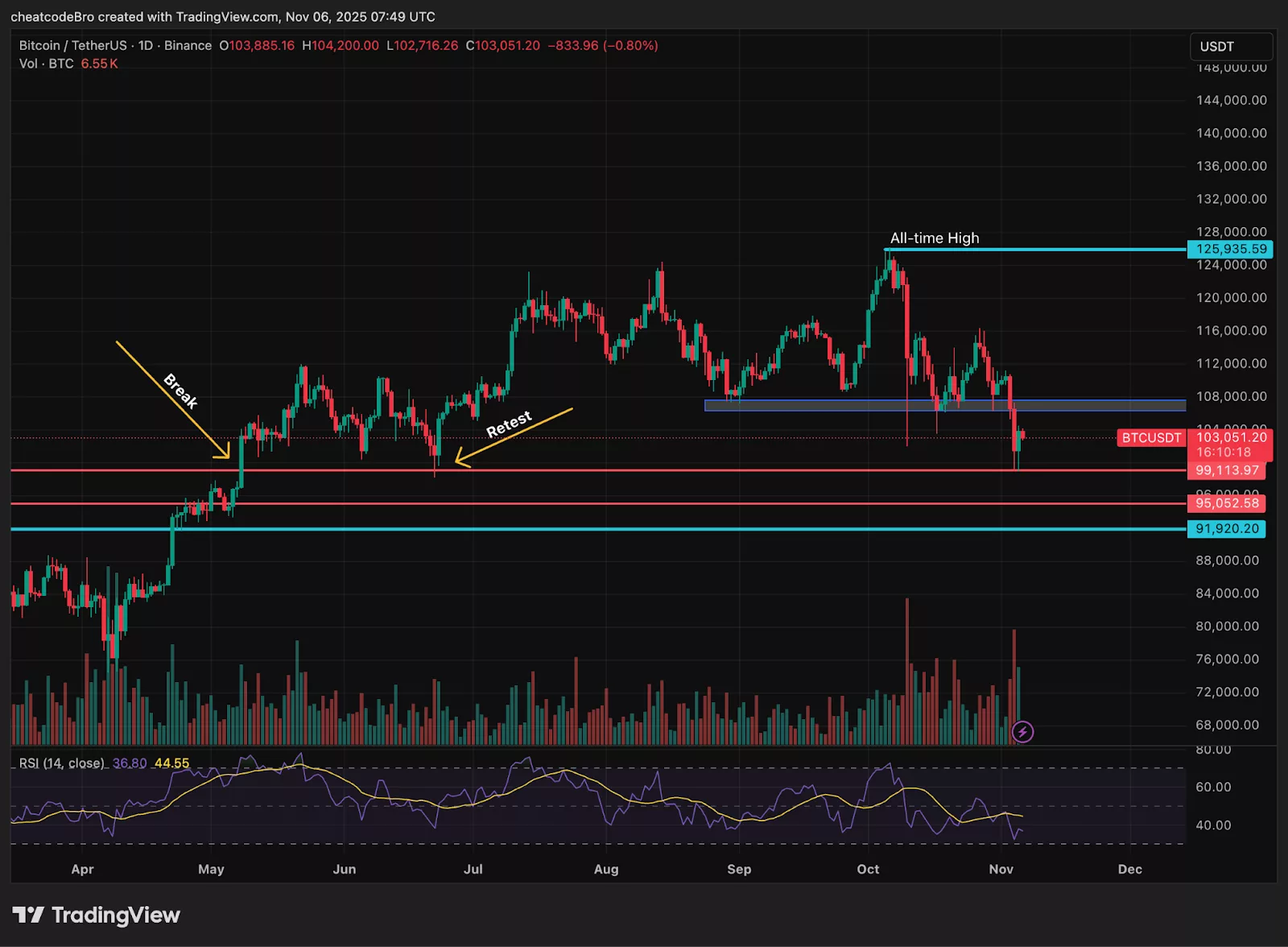Click the 95,052.58 price level label

click(x=1225, y=502)
